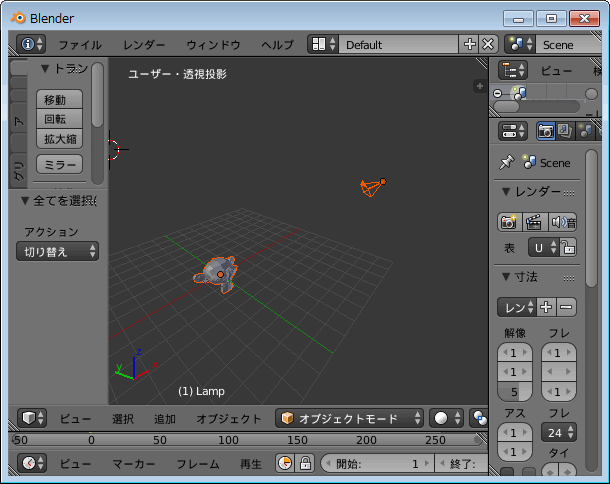The height and width of the screenshot is (484, 610).
Task: Open the timeline マーカー menu
Action: 133,464
